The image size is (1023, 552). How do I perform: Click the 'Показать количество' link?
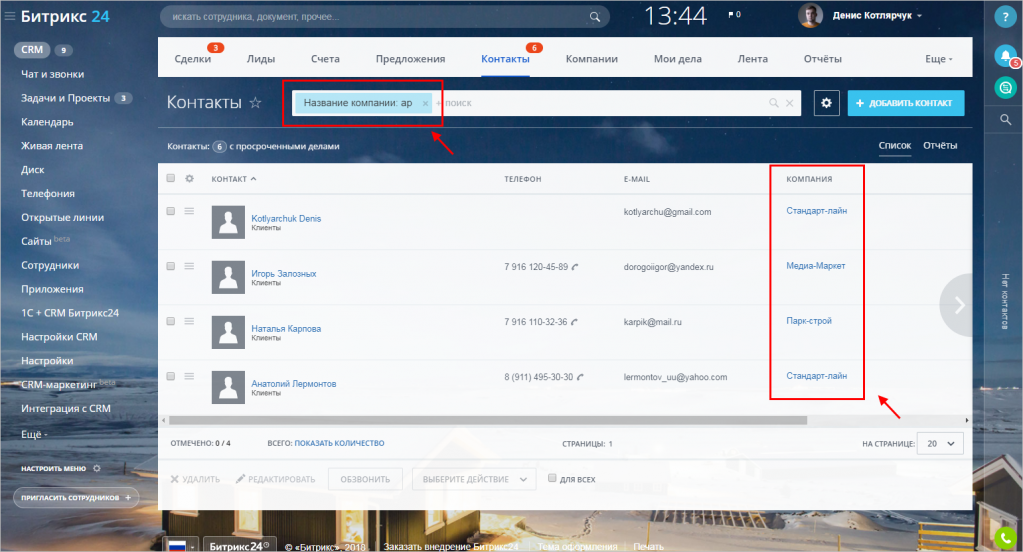click(x=339, y=443)
